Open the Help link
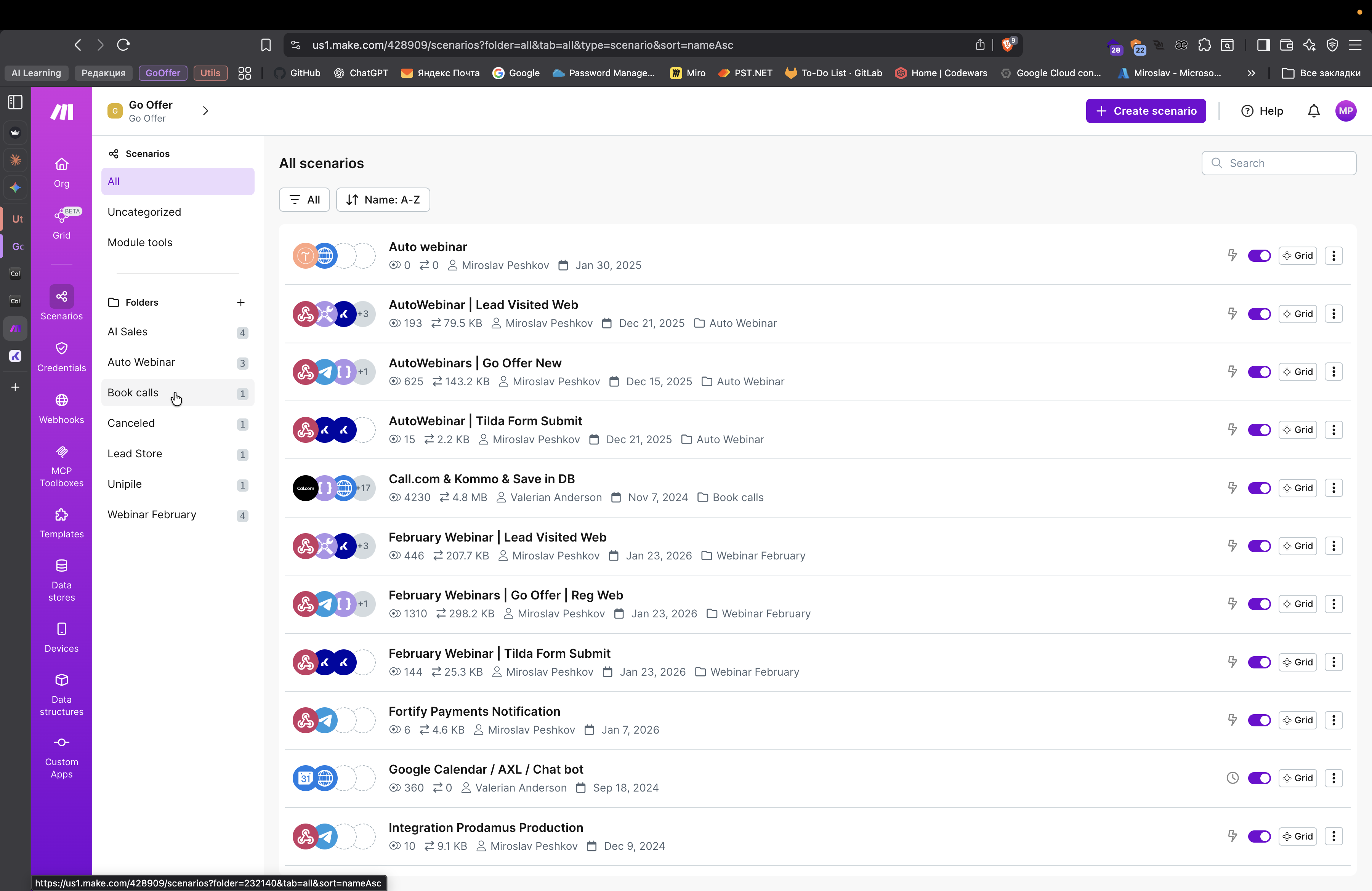 [x=1262, y=111]
